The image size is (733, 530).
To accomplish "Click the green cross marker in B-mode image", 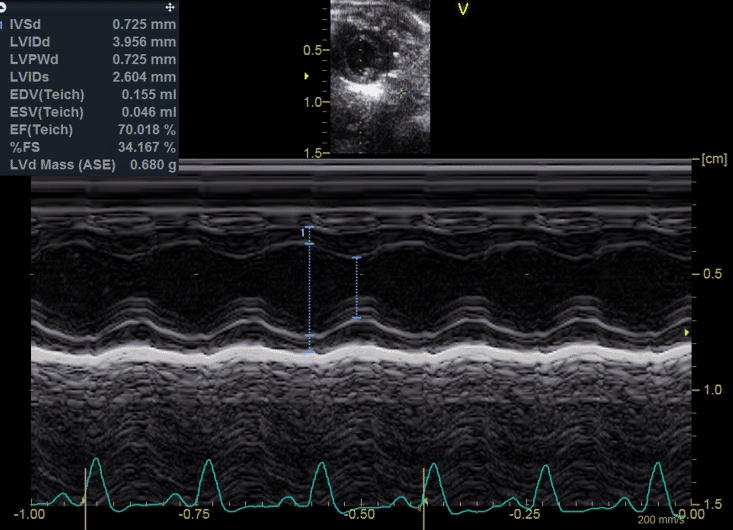I will pos(402,92).
